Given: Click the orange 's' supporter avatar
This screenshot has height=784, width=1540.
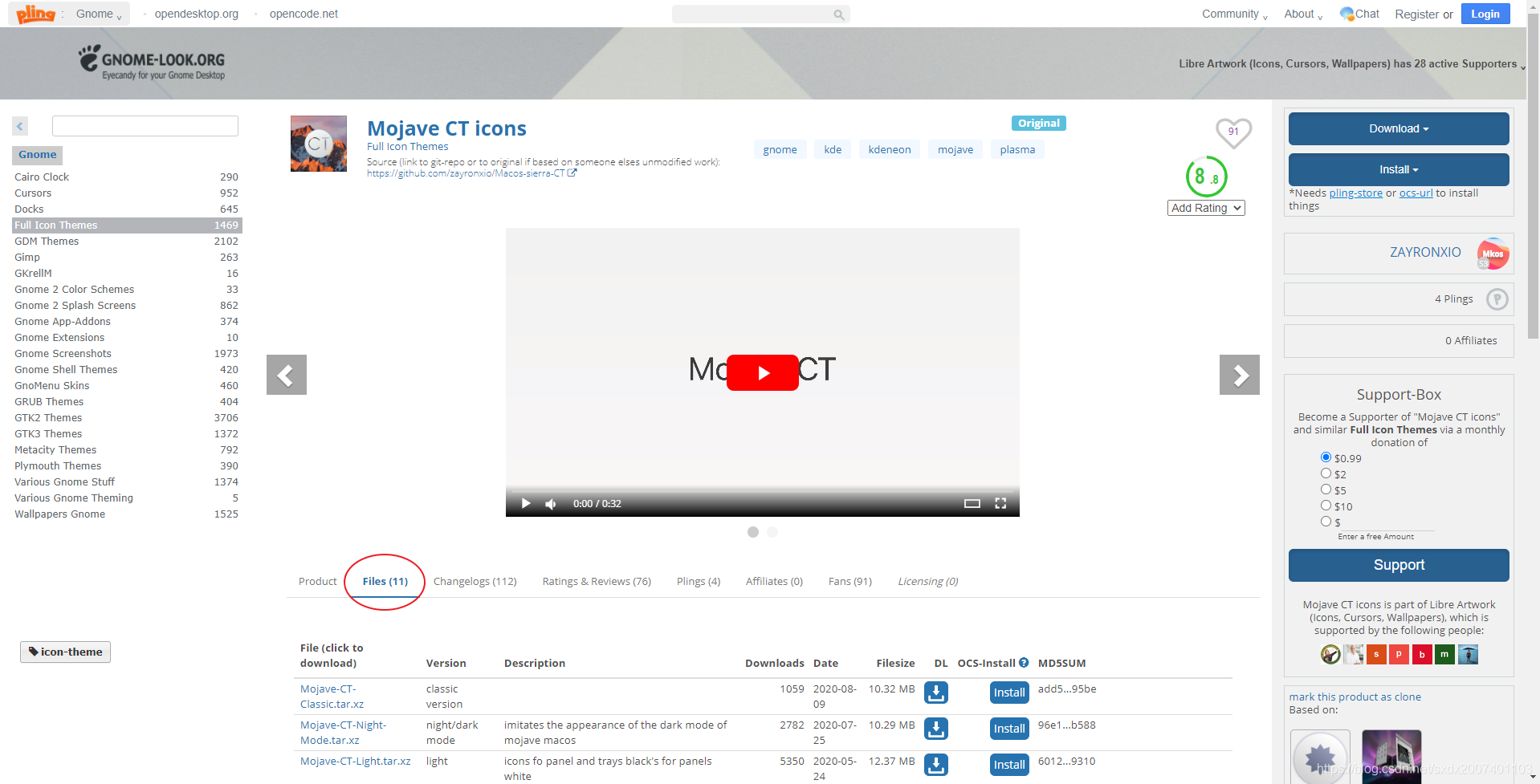Looking at the screenshot, I should tap(1376, 655).
